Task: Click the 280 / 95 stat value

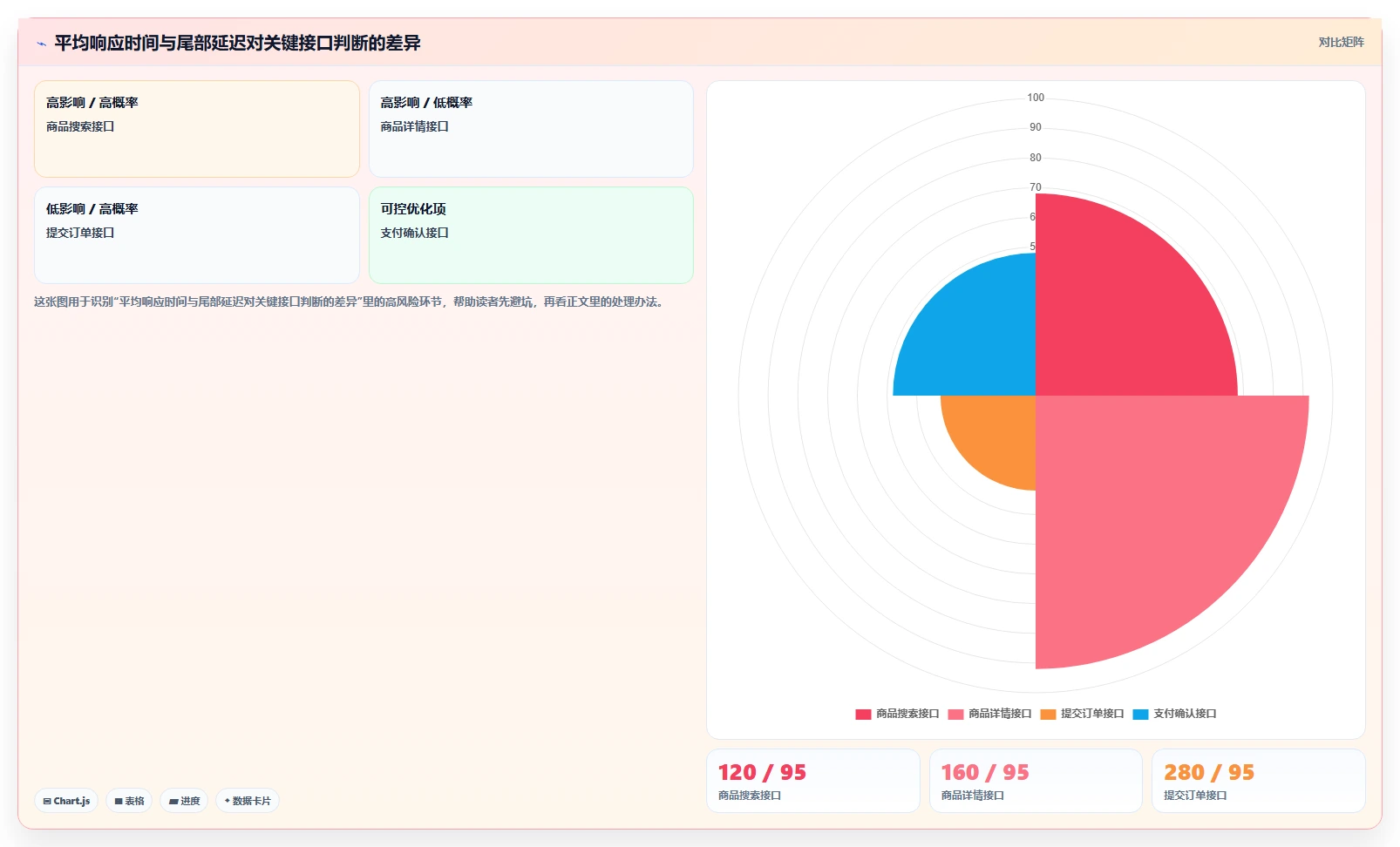Action: 1208,773
